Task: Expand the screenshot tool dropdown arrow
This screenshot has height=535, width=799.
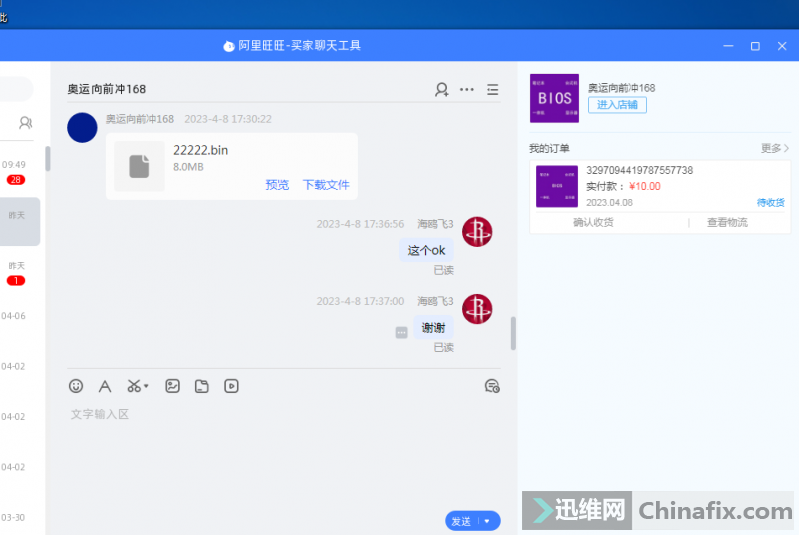Action: click(146, 386)
